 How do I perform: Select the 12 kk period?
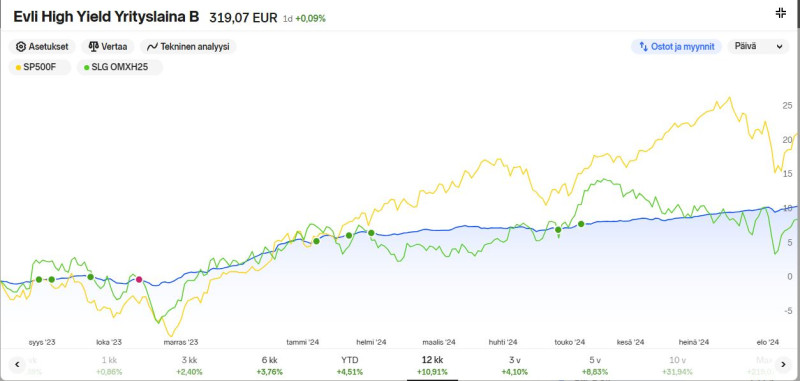point(432,365)
